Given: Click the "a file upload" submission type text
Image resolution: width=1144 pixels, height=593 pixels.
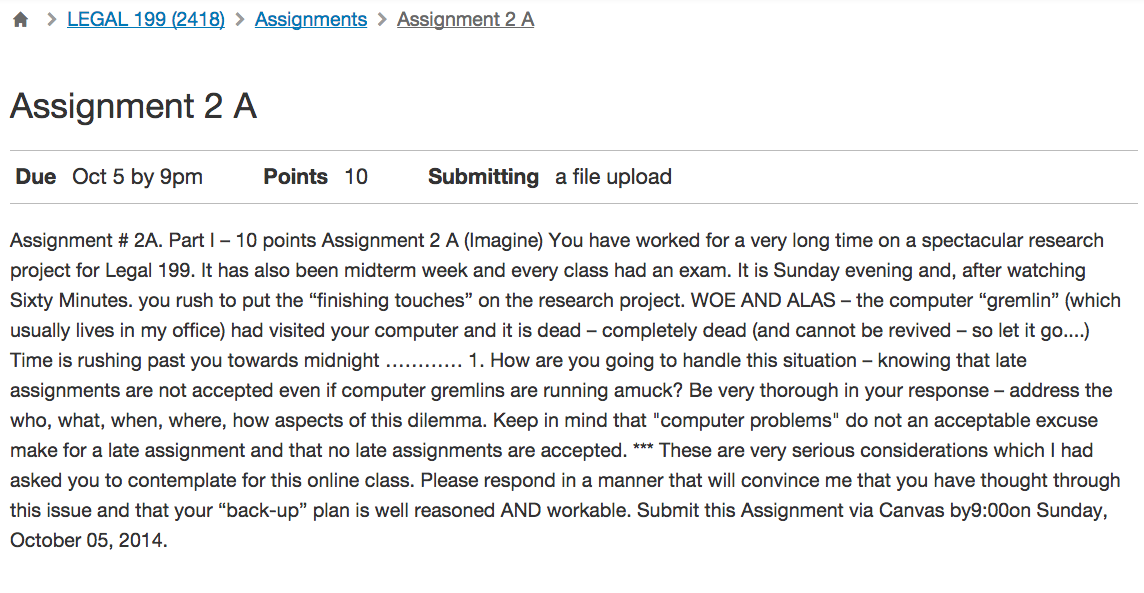Looking at the screenshot, I should 613,177.
